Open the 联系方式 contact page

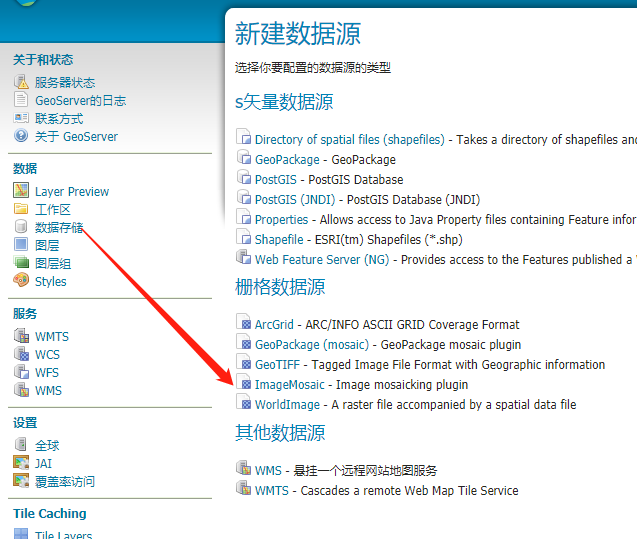tap(59, 119)
